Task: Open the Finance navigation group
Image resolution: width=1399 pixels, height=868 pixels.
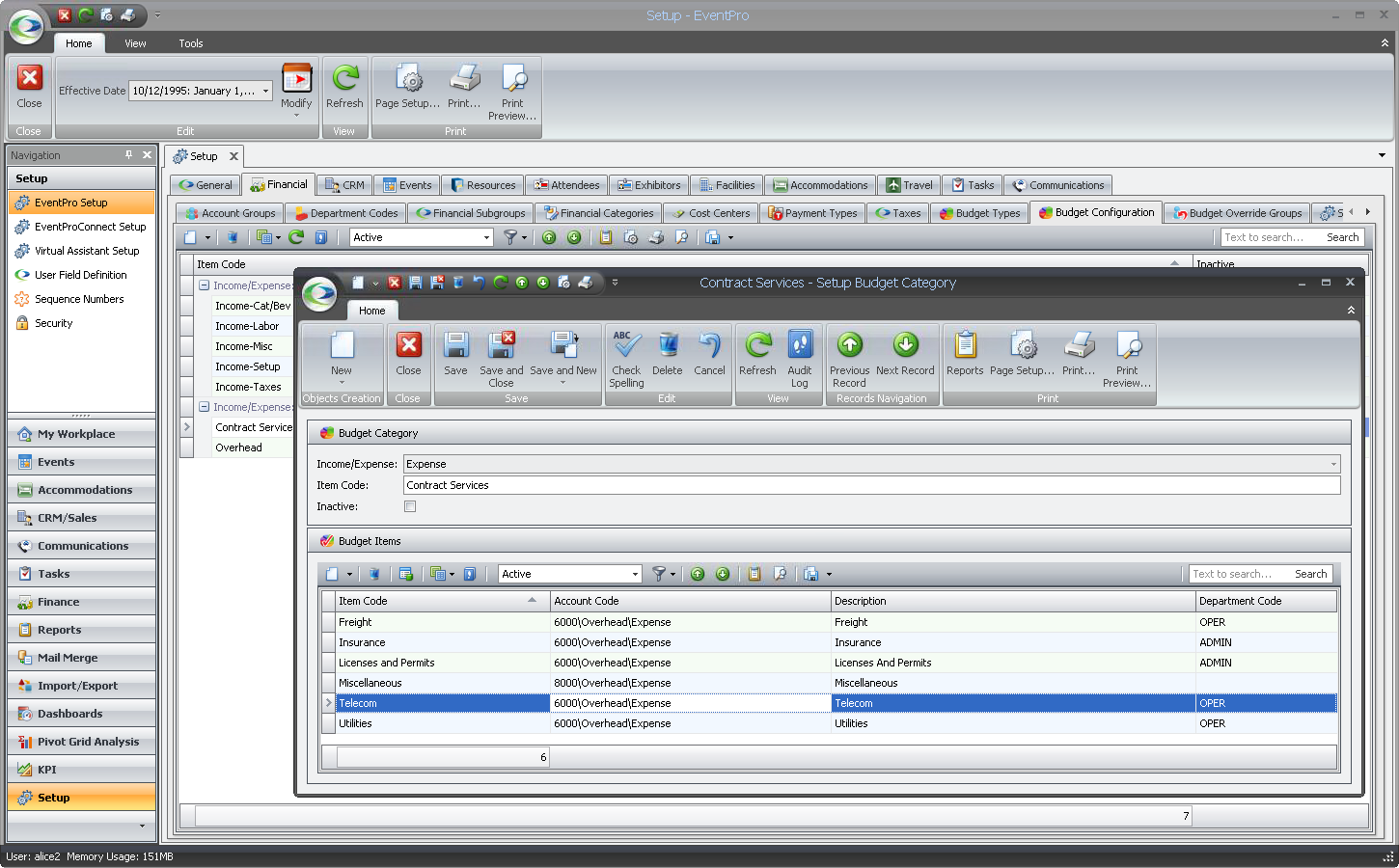Action: [x=81, y=602]
